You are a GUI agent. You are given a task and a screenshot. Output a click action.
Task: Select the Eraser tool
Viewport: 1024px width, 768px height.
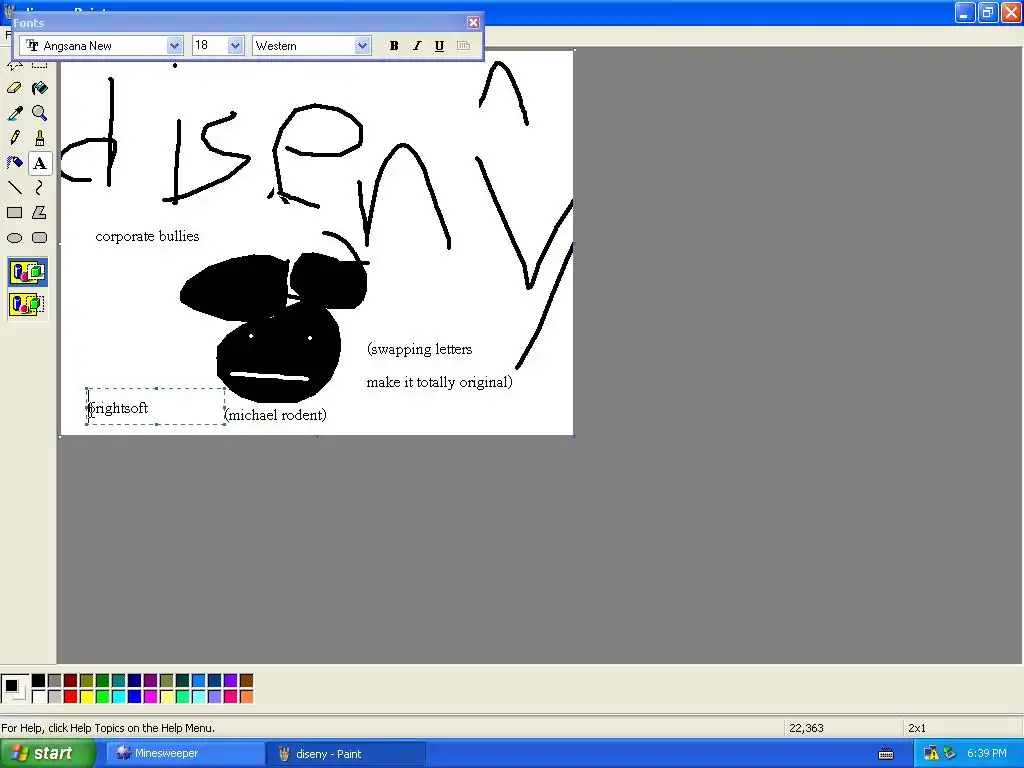[14, 88]
